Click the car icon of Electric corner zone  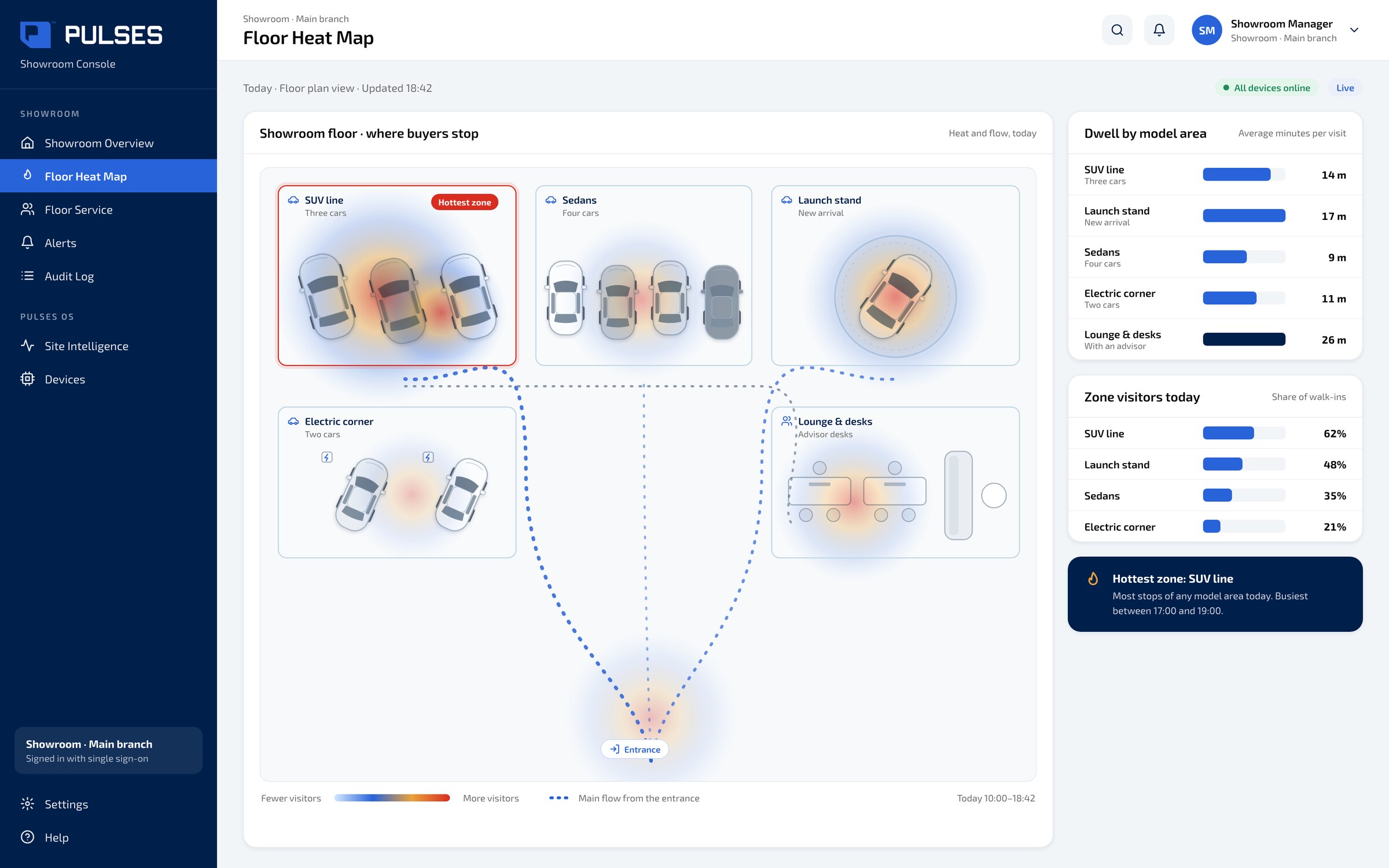(293, 421)
